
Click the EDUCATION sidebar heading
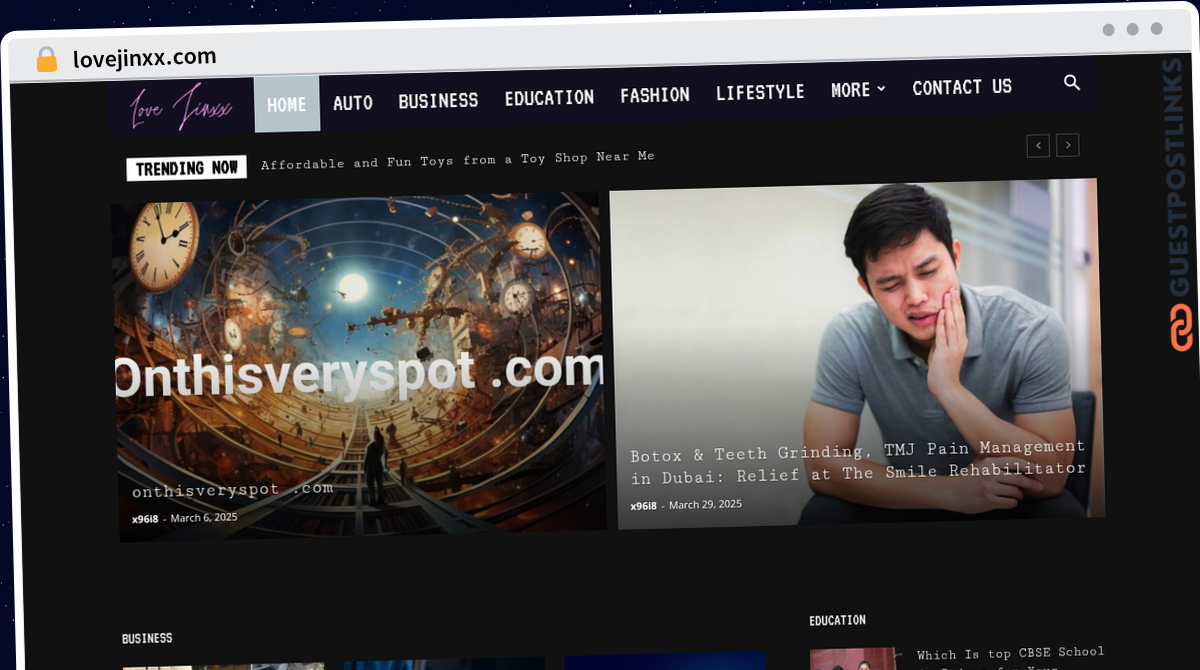pyautogui.click(x=838, y=621)
